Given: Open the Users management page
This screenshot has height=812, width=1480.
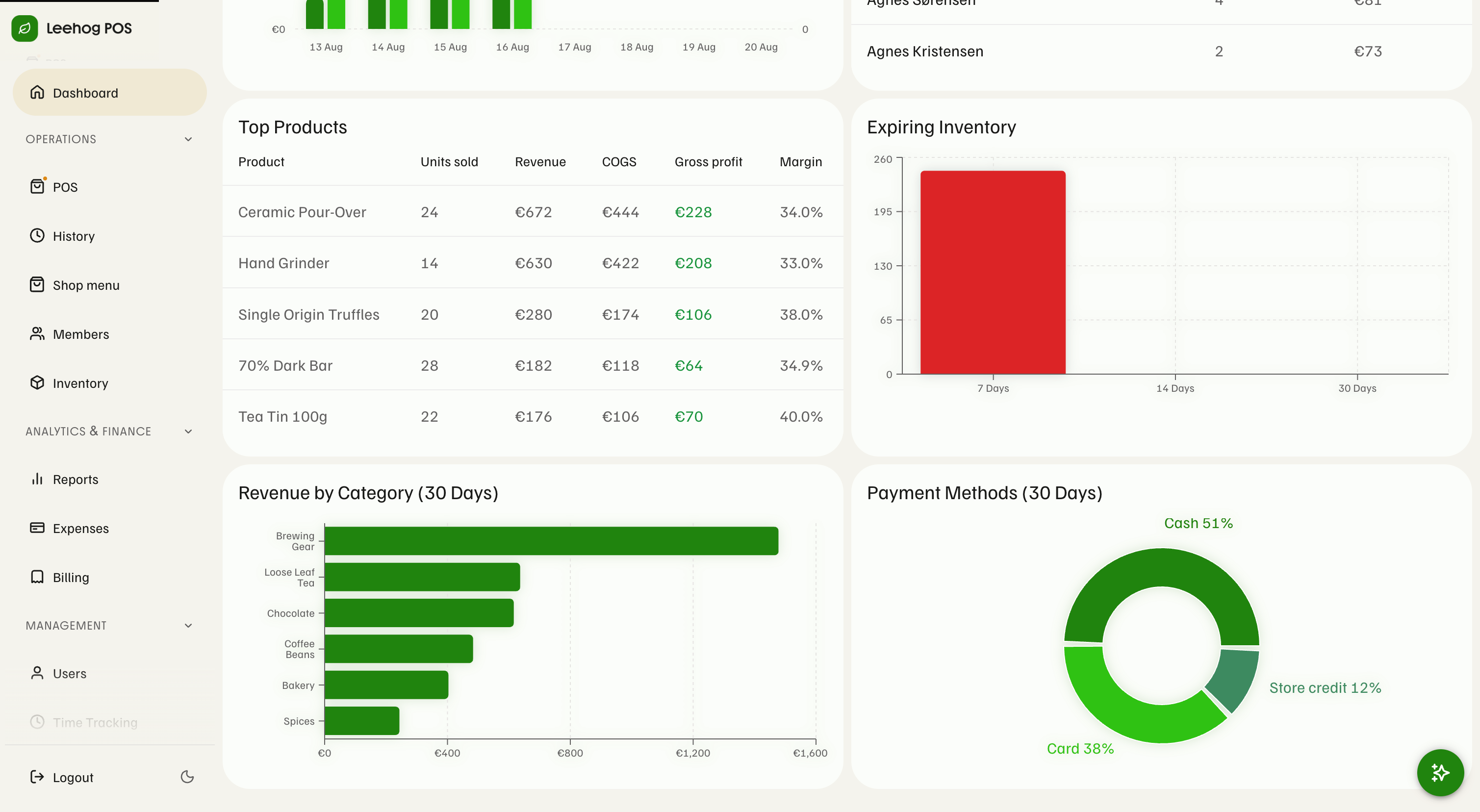Looking at the screenshot, I should 109,673.
